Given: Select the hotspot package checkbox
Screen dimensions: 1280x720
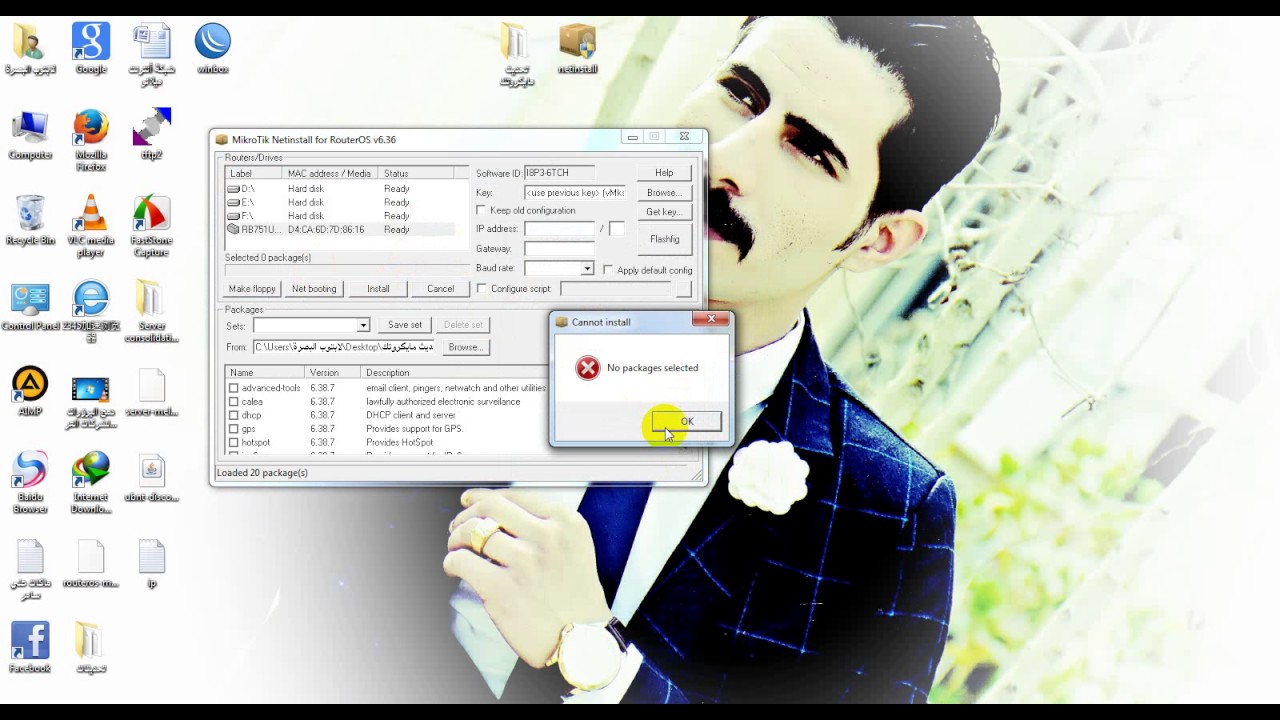Looking at the screenshot, I should pyautogui.click(x=234, y=442).
